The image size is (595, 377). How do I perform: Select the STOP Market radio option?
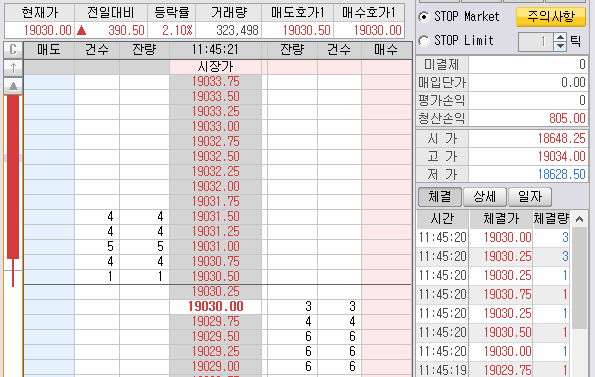(423, 17)
